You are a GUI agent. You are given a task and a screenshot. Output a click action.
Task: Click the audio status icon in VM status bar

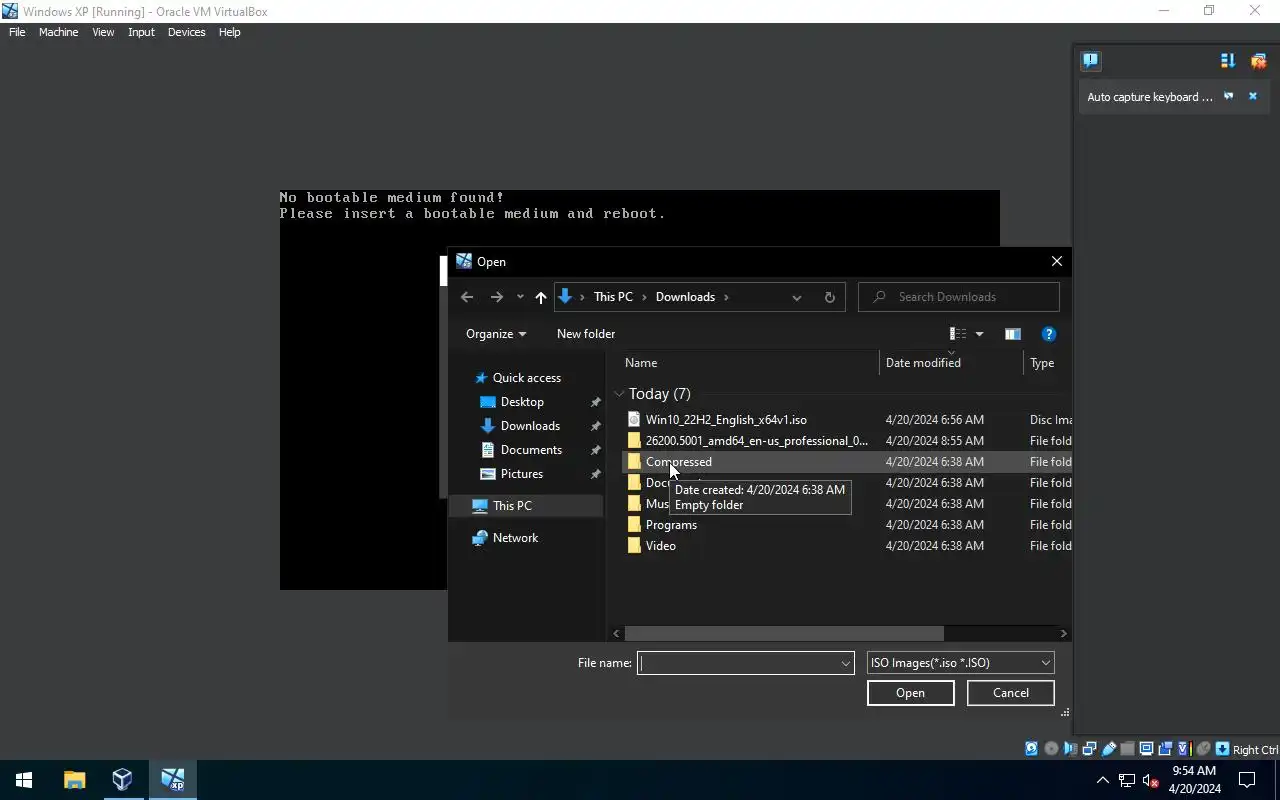pos(1070,749)
